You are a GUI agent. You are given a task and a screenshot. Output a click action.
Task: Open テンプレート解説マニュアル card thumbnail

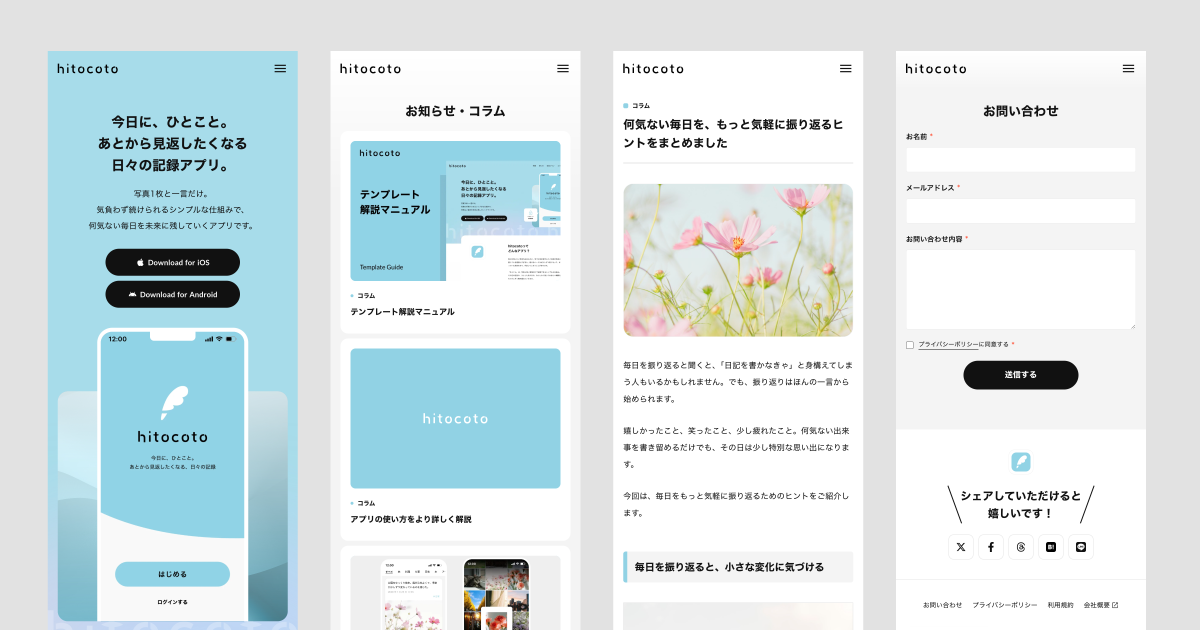pyautogui.click(x=455, y=211)
